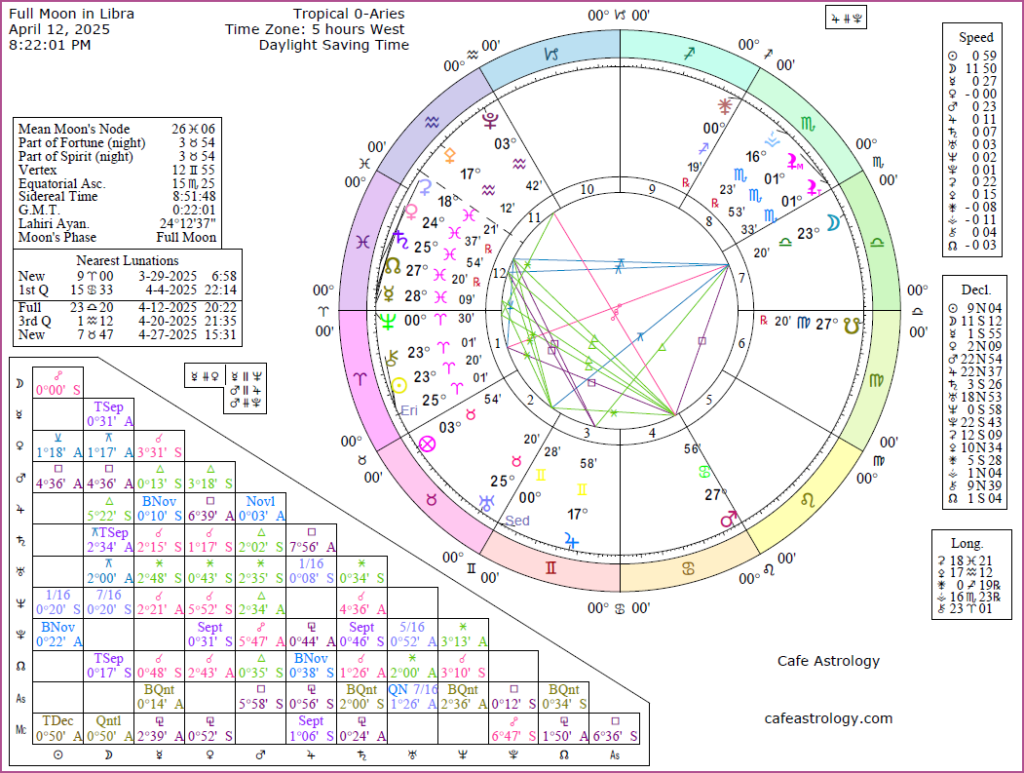Screen dimensions: 1024x773
Task: Toggle the Mars parallel Jupiter indicator box
Action: 246,389
